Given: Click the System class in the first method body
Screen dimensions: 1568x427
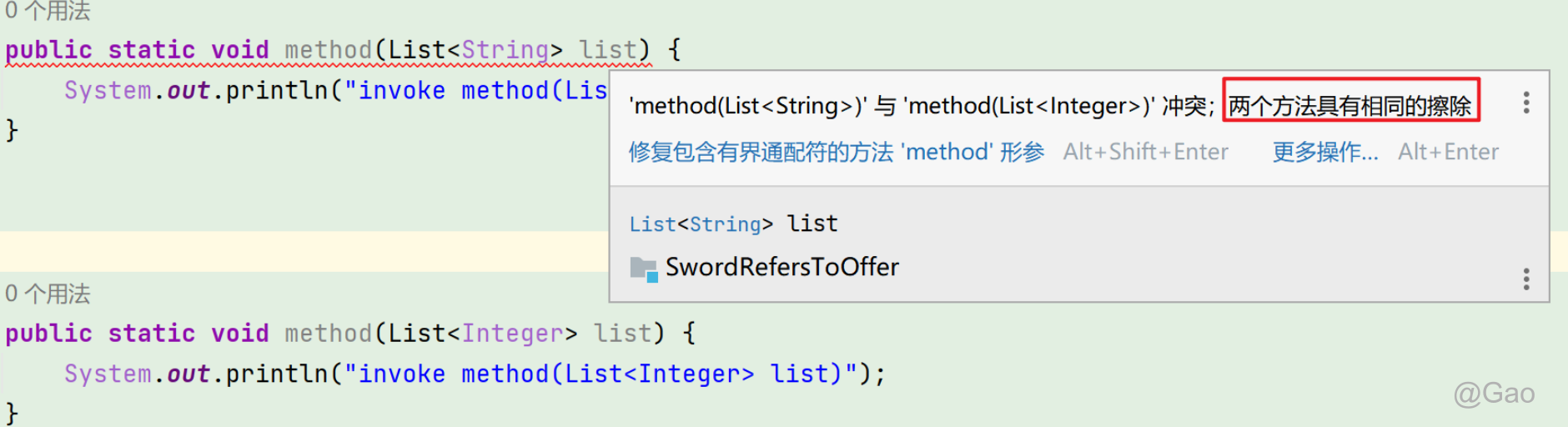Looking at the screenshot, I should click(108, 90).
